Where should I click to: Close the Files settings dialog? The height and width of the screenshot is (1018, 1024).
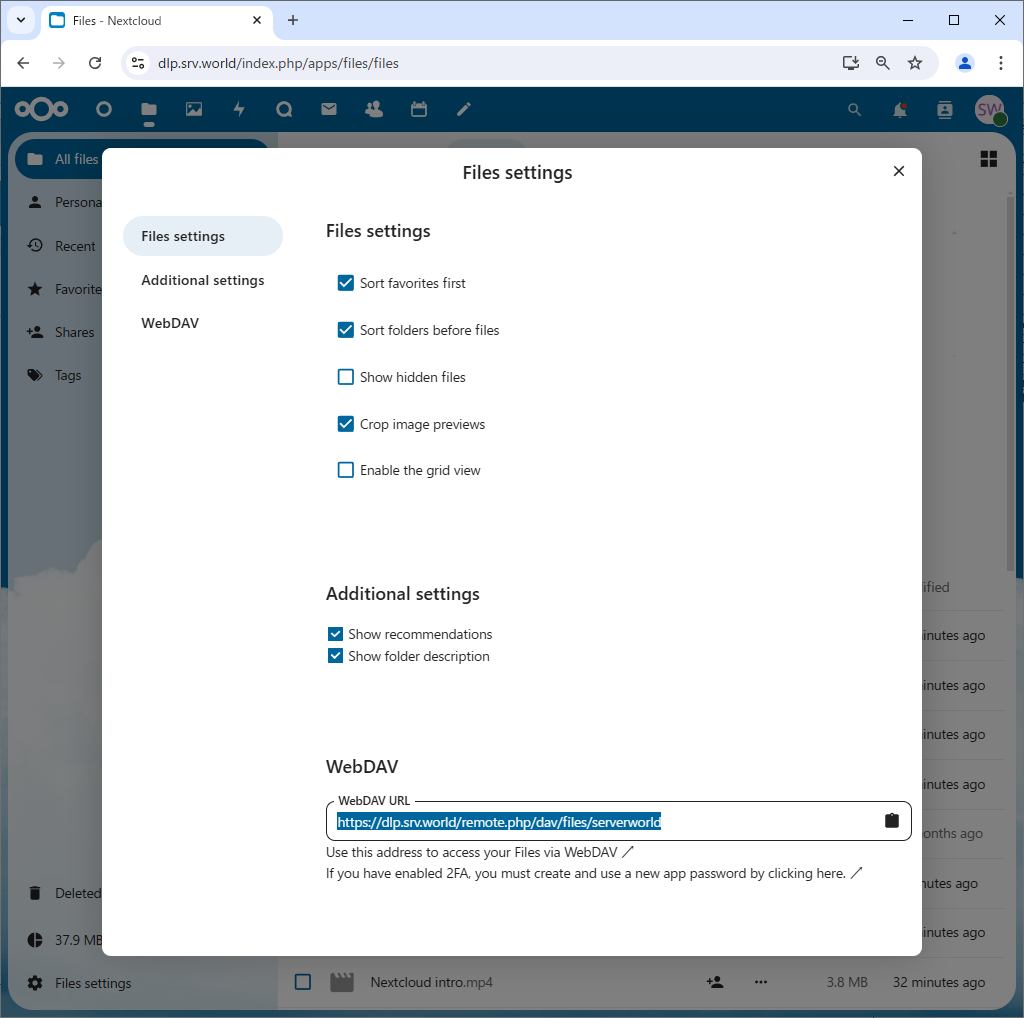point(899,171)
